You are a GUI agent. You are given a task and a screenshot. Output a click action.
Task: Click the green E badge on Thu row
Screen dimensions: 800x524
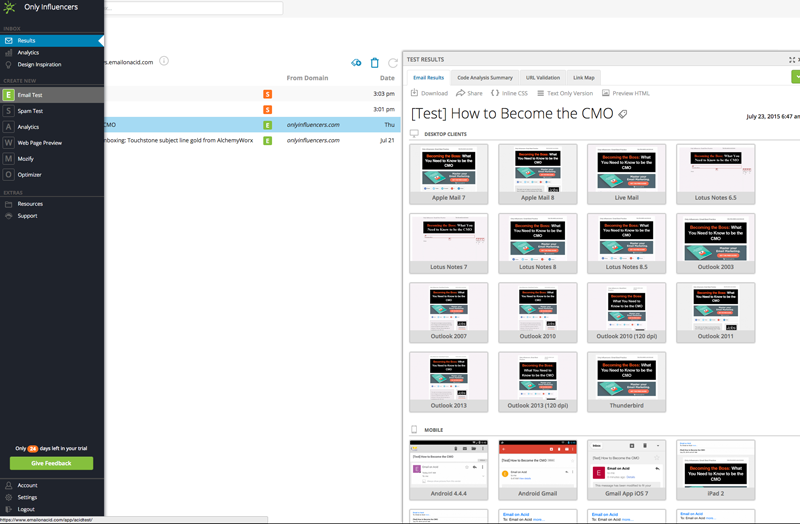point(267,125)
